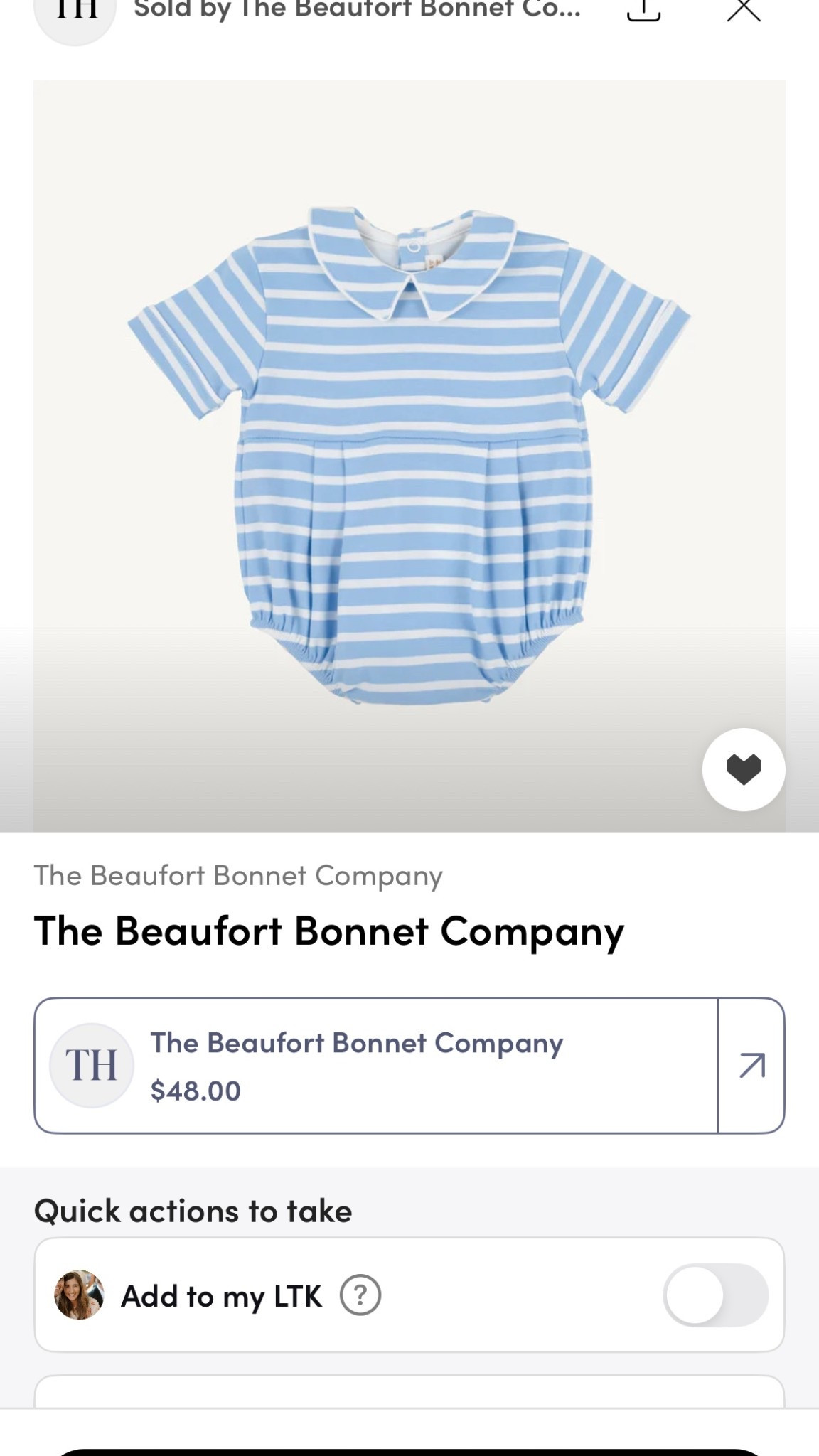This screenshot has height=1456, width=819.
Task: Tap the gray Beaufort Bonnet Company brand label
Action: tap(238, 876)
